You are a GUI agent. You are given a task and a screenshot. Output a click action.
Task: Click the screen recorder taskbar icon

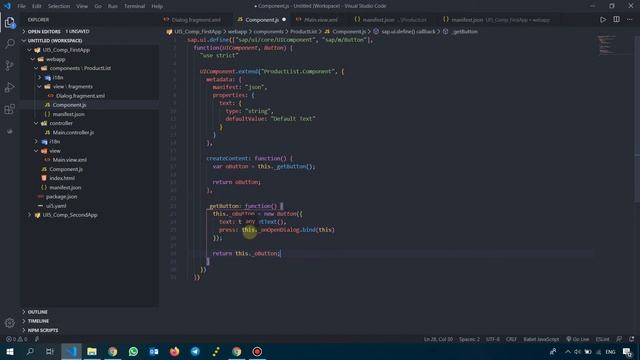(x=257, y=351)
